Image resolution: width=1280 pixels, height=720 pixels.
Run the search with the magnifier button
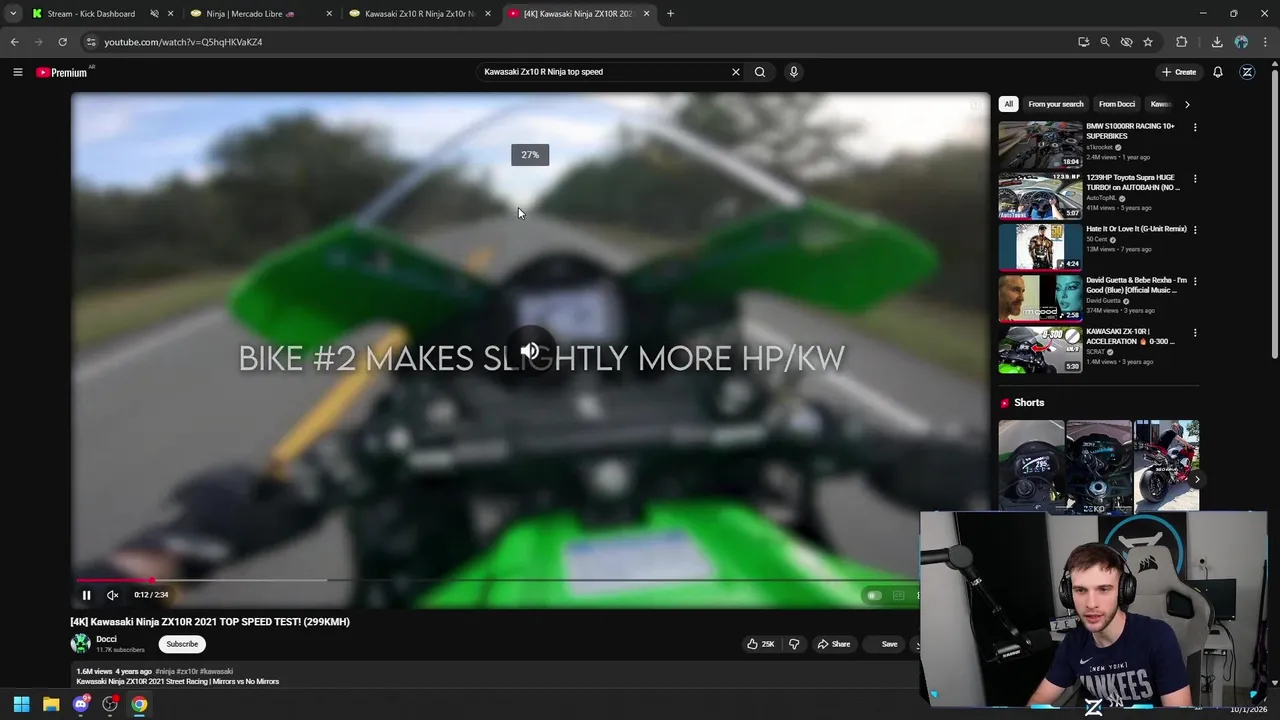760,72
